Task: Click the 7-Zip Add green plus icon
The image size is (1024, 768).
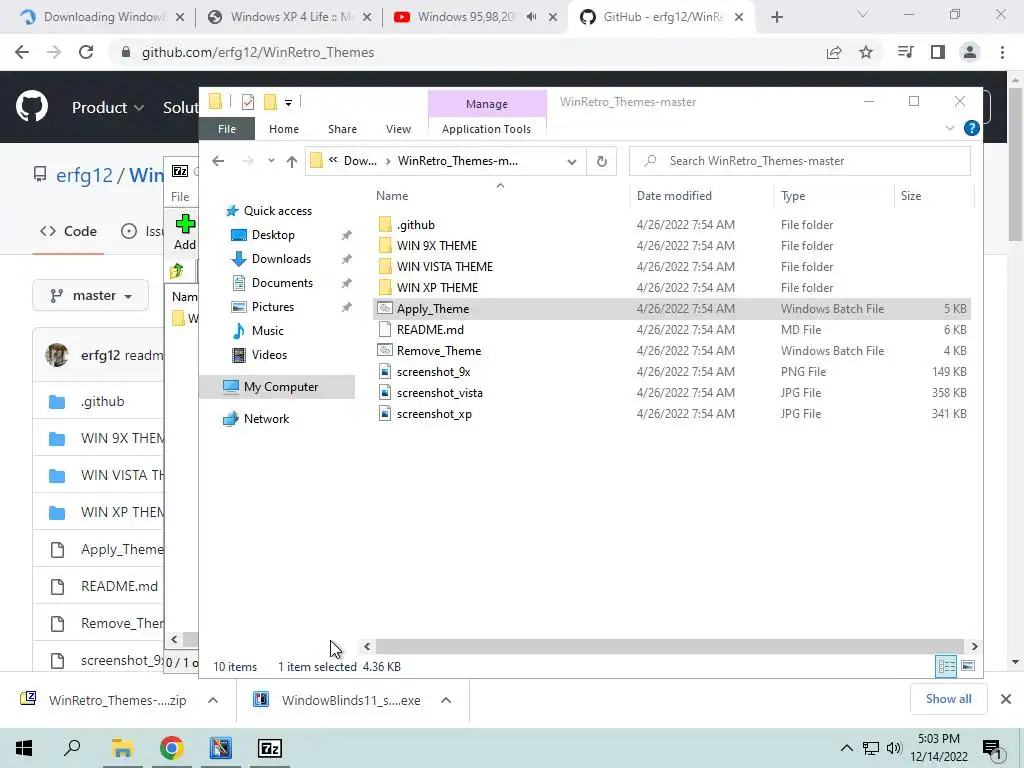Action: pos(185,225)
